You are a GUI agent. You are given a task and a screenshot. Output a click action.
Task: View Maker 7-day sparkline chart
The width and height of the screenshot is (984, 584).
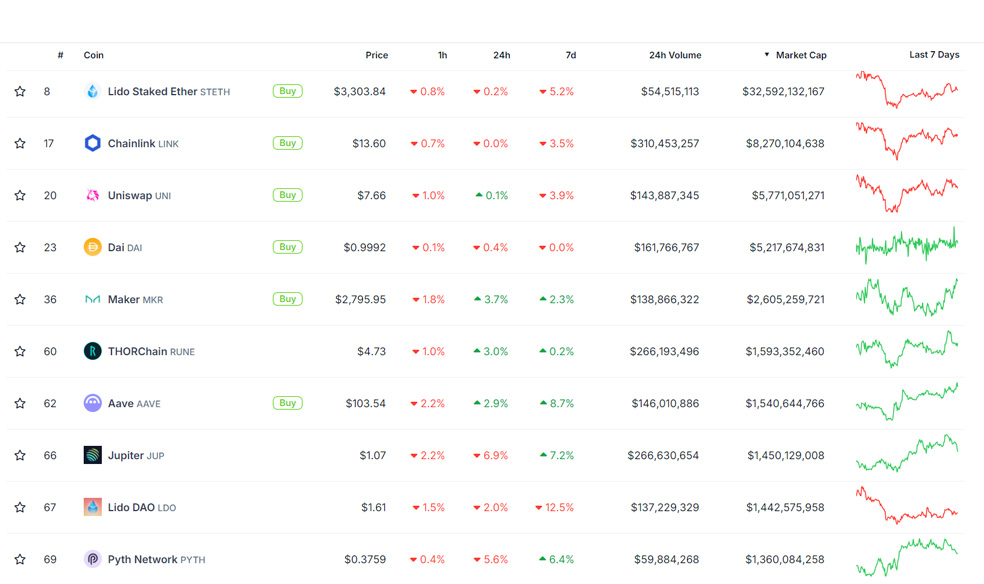[x=907, y=297]
